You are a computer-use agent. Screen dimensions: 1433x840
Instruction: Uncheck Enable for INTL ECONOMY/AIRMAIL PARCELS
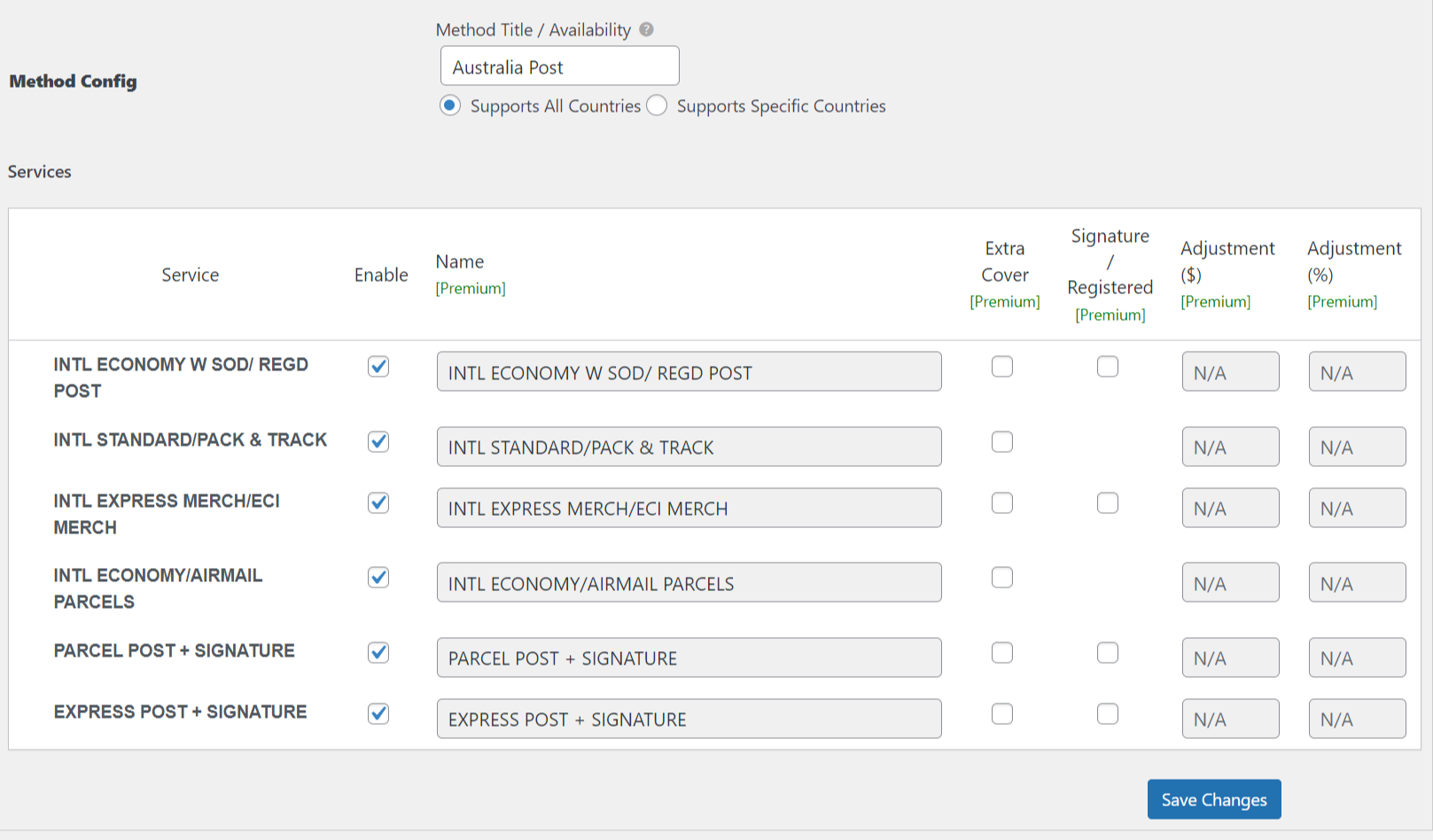click(378, 578)
